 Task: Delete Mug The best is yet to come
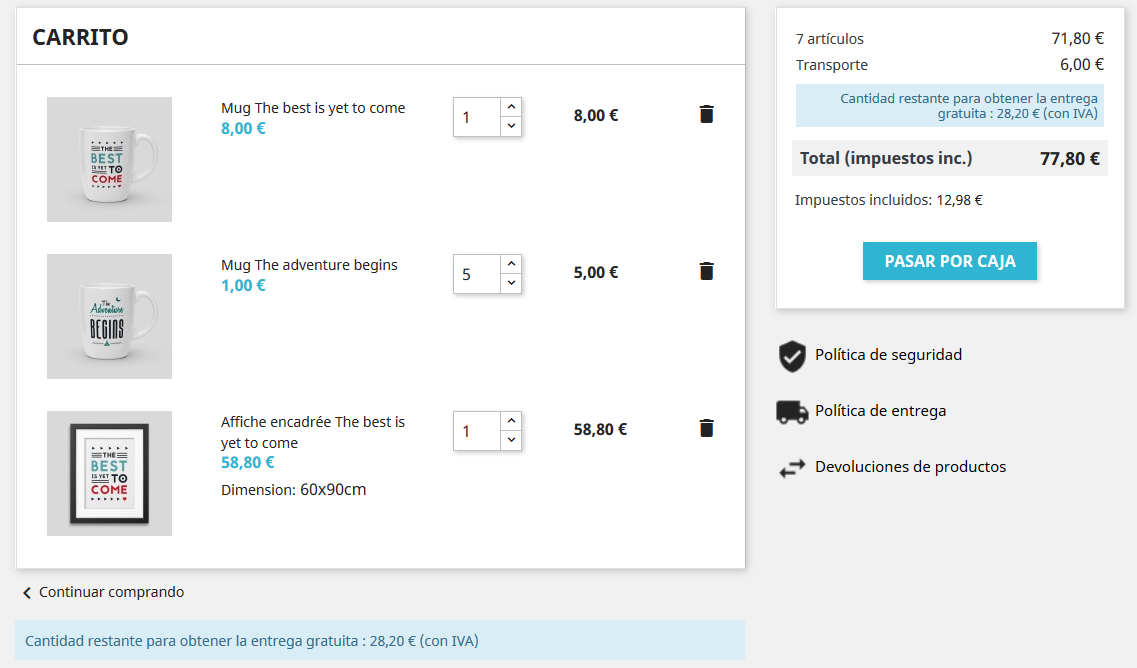pyautogui.click(x=707, y=114)
